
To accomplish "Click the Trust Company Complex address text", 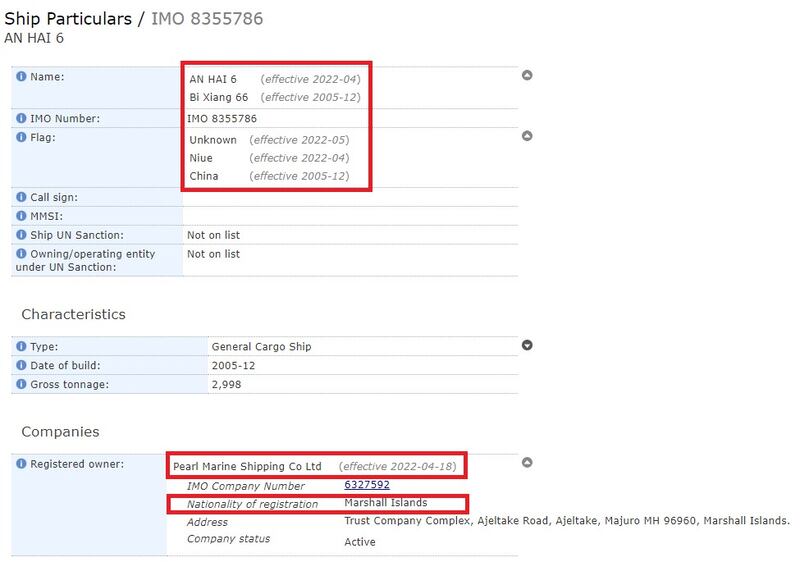I will click(567, 521).
